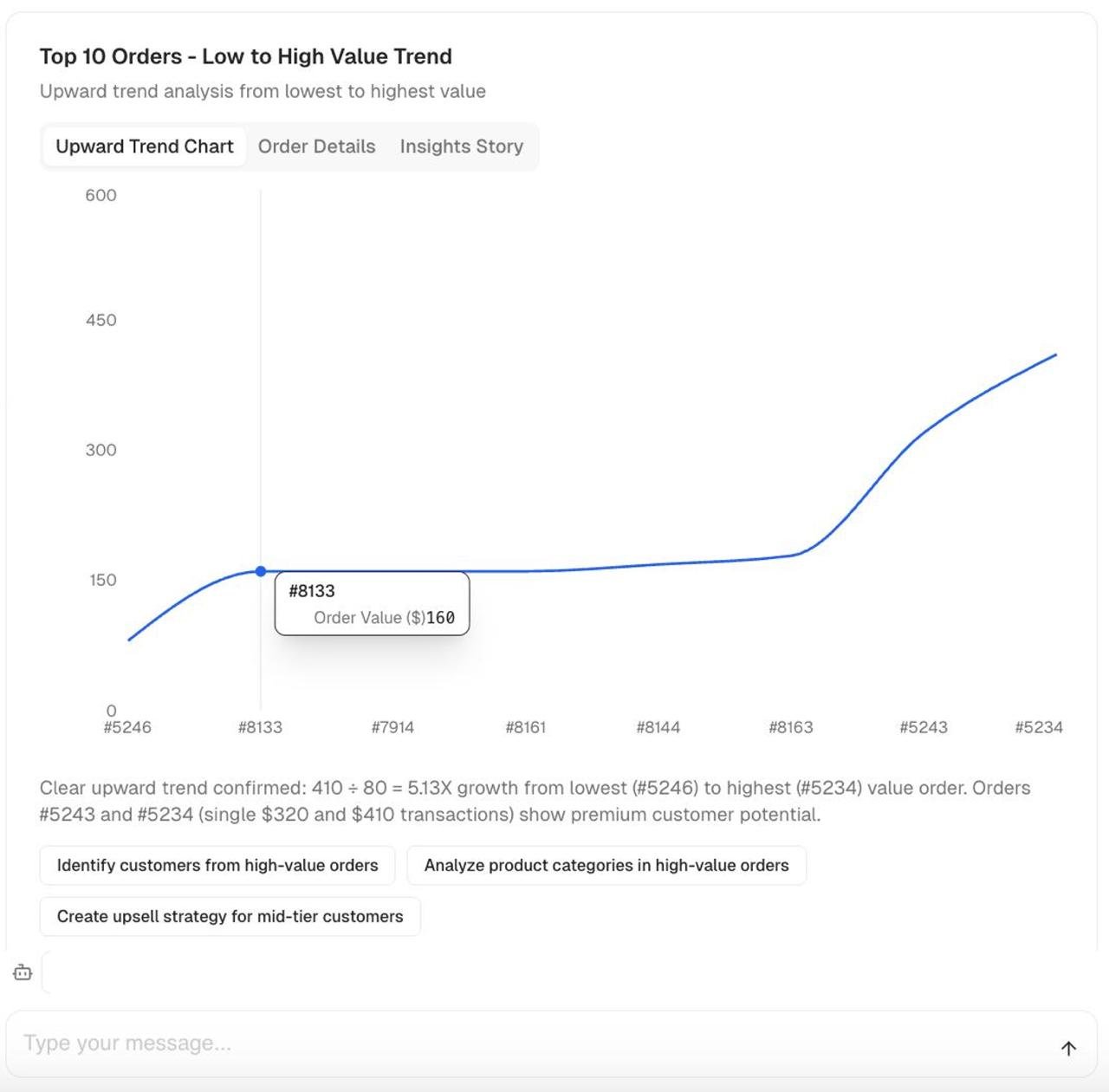1109x1092 pixels.
Task: Focus the 'Type your message...' input field
Action: [x=520, y=1043]
